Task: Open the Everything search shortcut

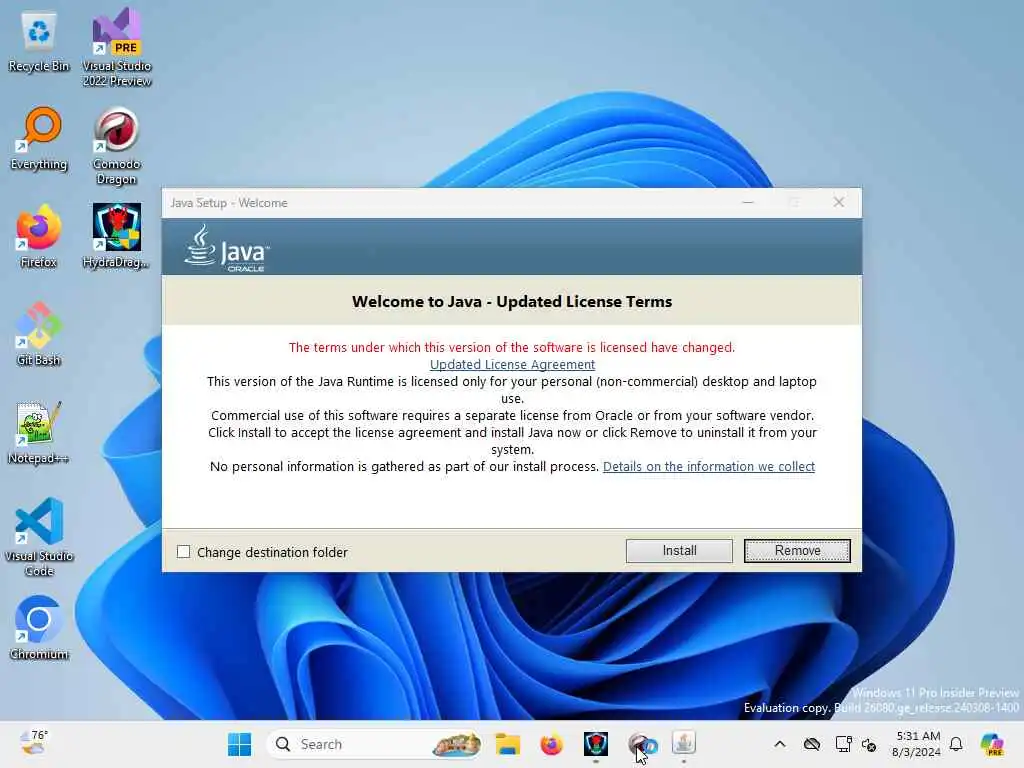Action: [39, 139]
